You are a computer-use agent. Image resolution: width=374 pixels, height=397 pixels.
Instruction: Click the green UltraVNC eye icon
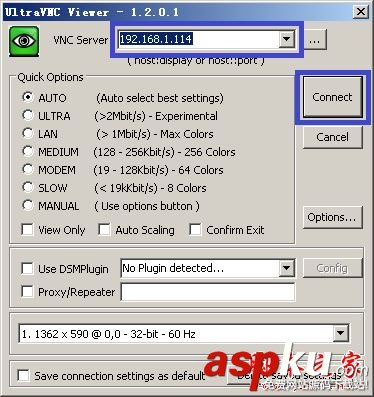click(x=24, y=41)
